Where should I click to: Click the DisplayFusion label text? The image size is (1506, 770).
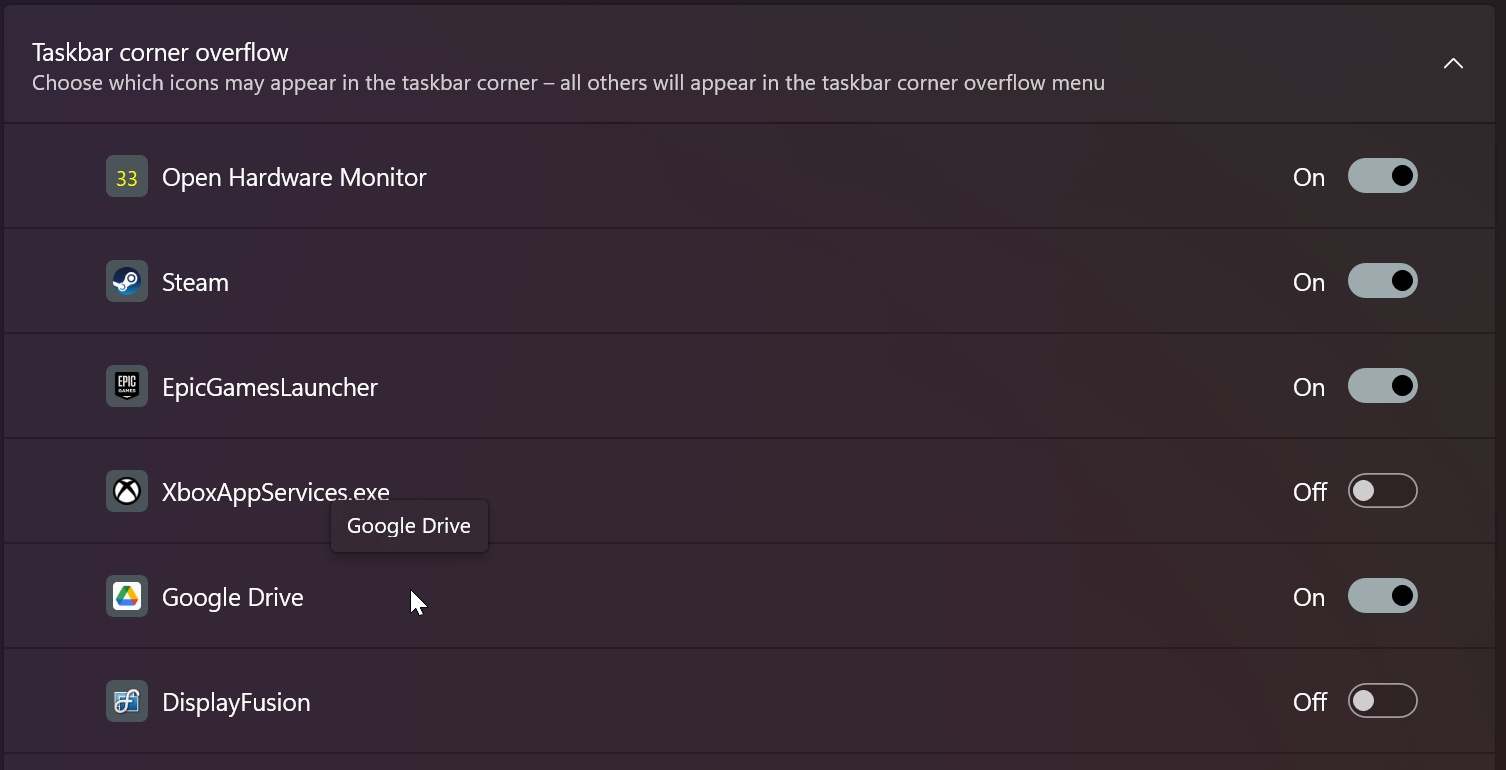[237, 702]
